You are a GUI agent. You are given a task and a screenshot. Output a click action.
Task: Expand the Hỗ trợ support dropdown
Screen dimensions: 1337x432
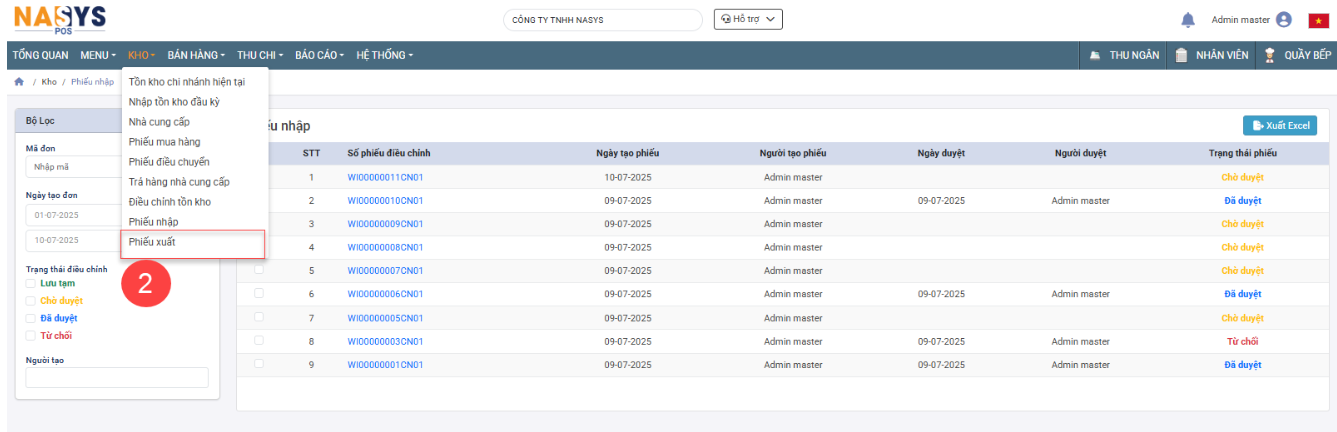click(x=747, y=20)
